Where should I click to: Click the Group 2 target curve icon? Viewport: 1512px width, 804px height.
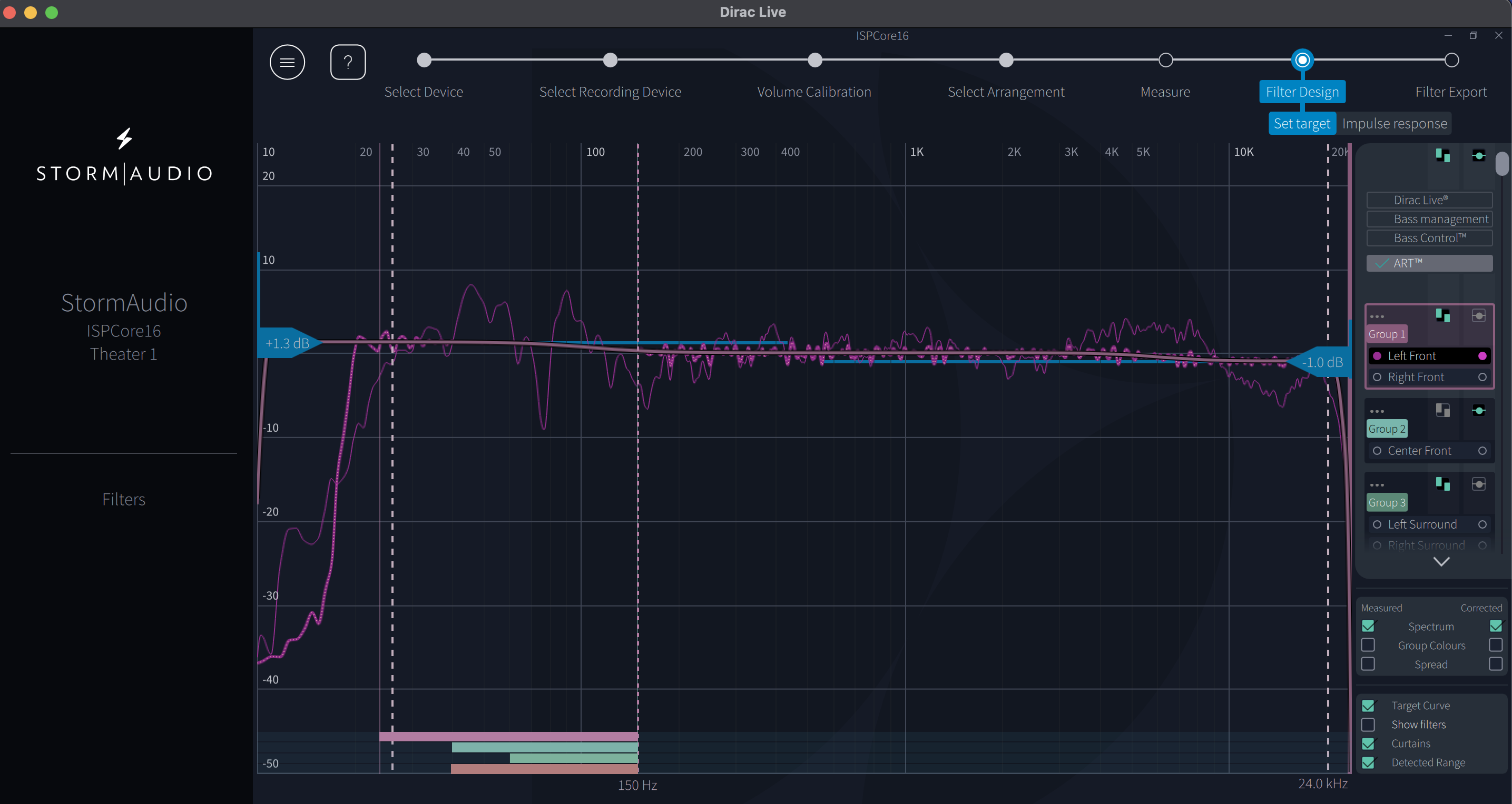coord(1443,410)
